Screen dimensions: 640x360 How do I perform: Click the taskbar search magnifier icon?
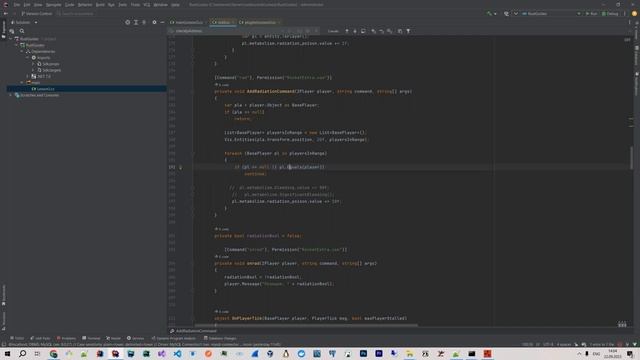point(22,353)
